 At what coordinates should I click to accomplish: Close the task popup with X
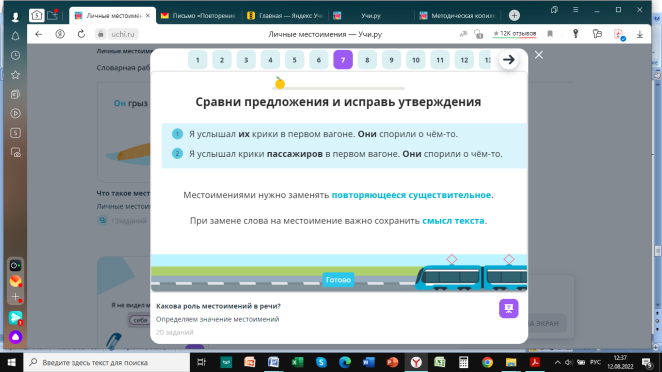click(x=539, y=55)
